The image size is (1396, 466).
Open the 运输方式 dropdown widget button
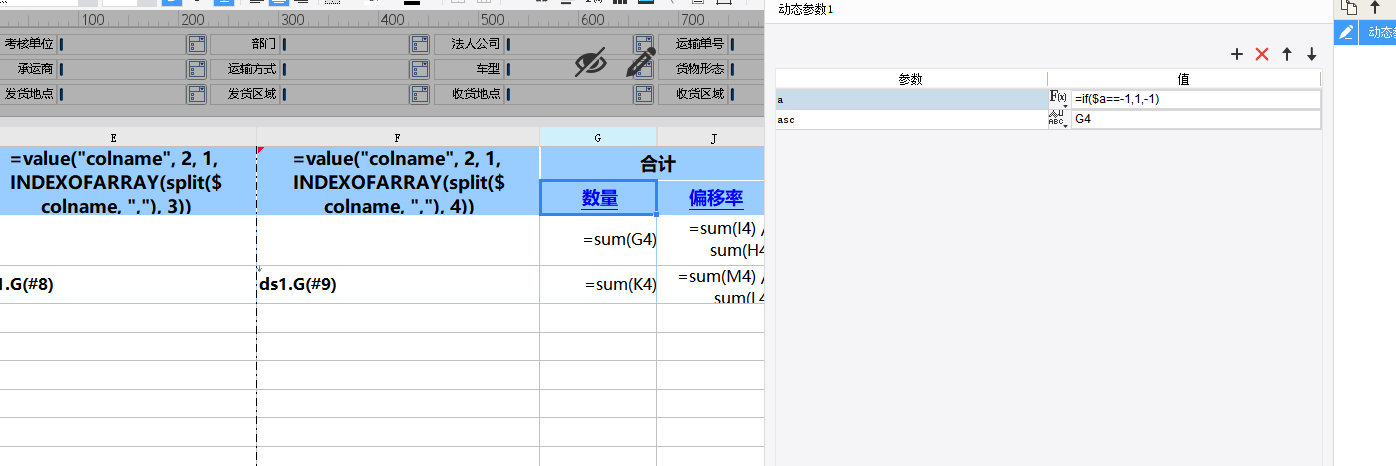coord(419,69)
